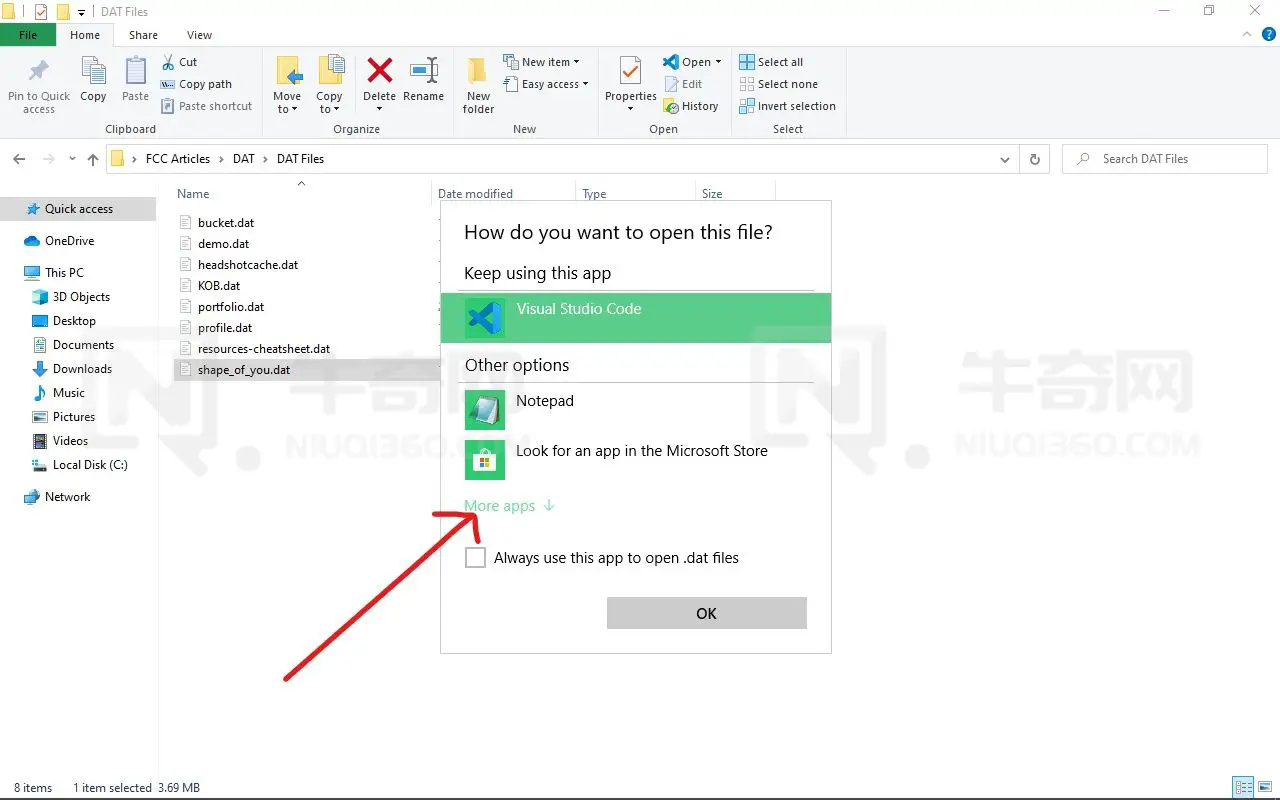Select the demo.dat file
This screenshot has height=800, width=1280.
click(x=223, y=244)
